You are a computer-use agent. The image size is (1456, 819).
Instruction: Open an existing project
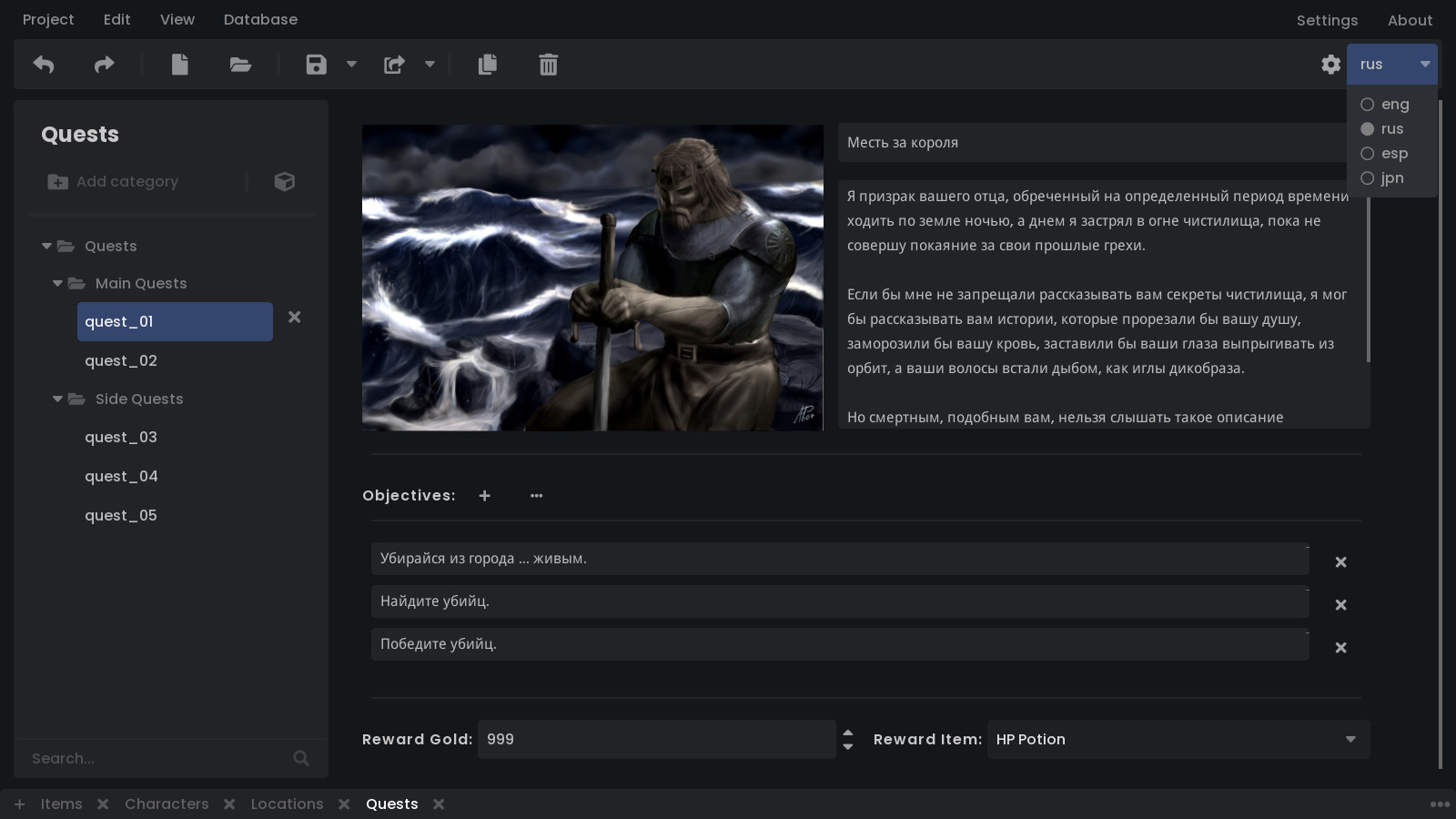point(239,65)
